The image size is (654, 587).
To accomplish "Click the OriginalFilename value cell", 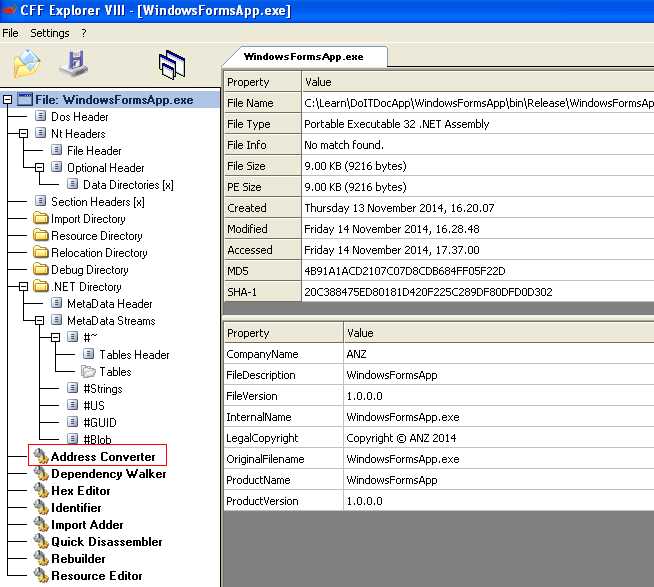I will click(x=499, y=459).
